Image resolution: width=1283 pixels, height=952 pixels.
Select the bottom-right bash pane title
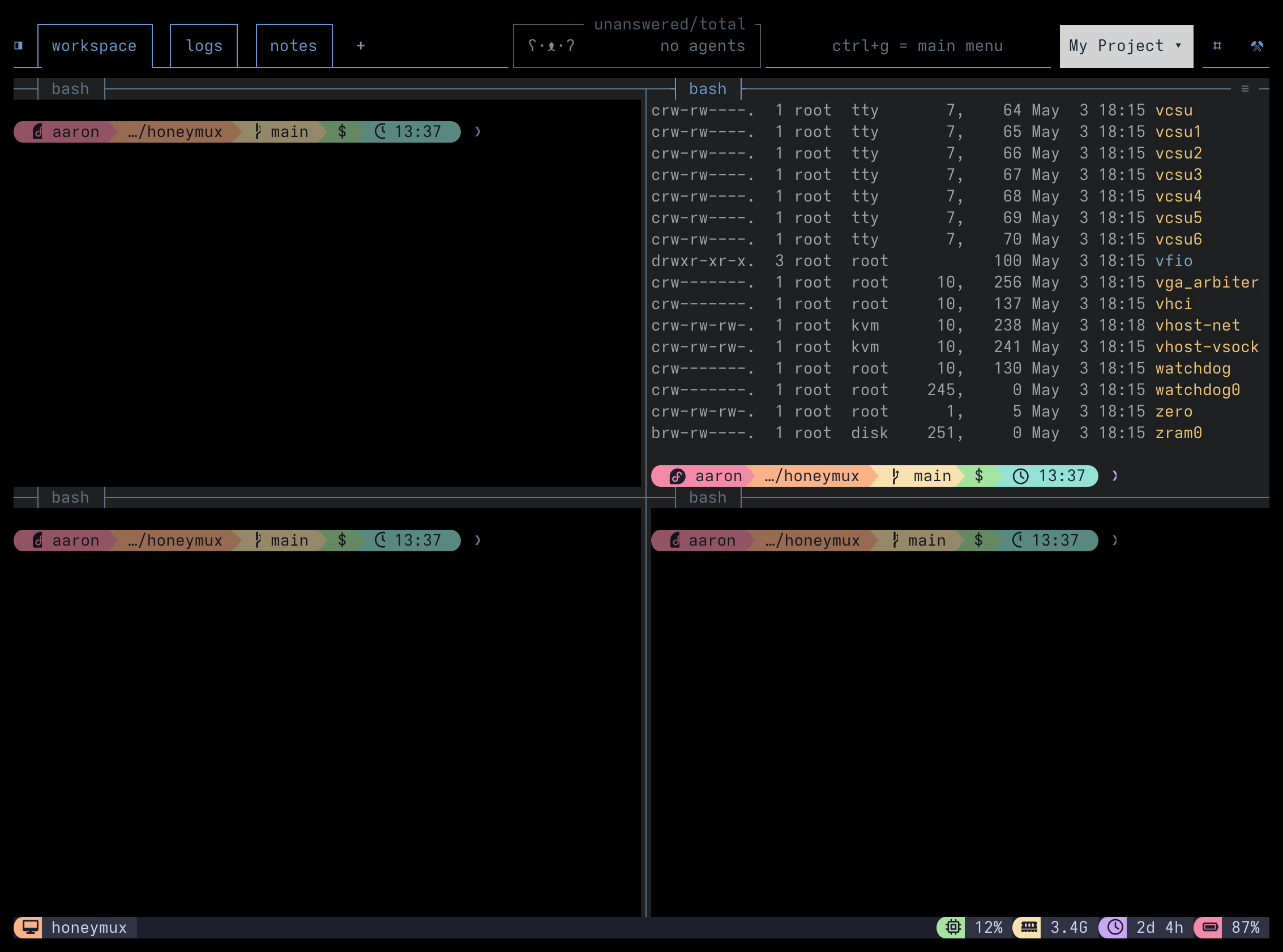point(708,498)
